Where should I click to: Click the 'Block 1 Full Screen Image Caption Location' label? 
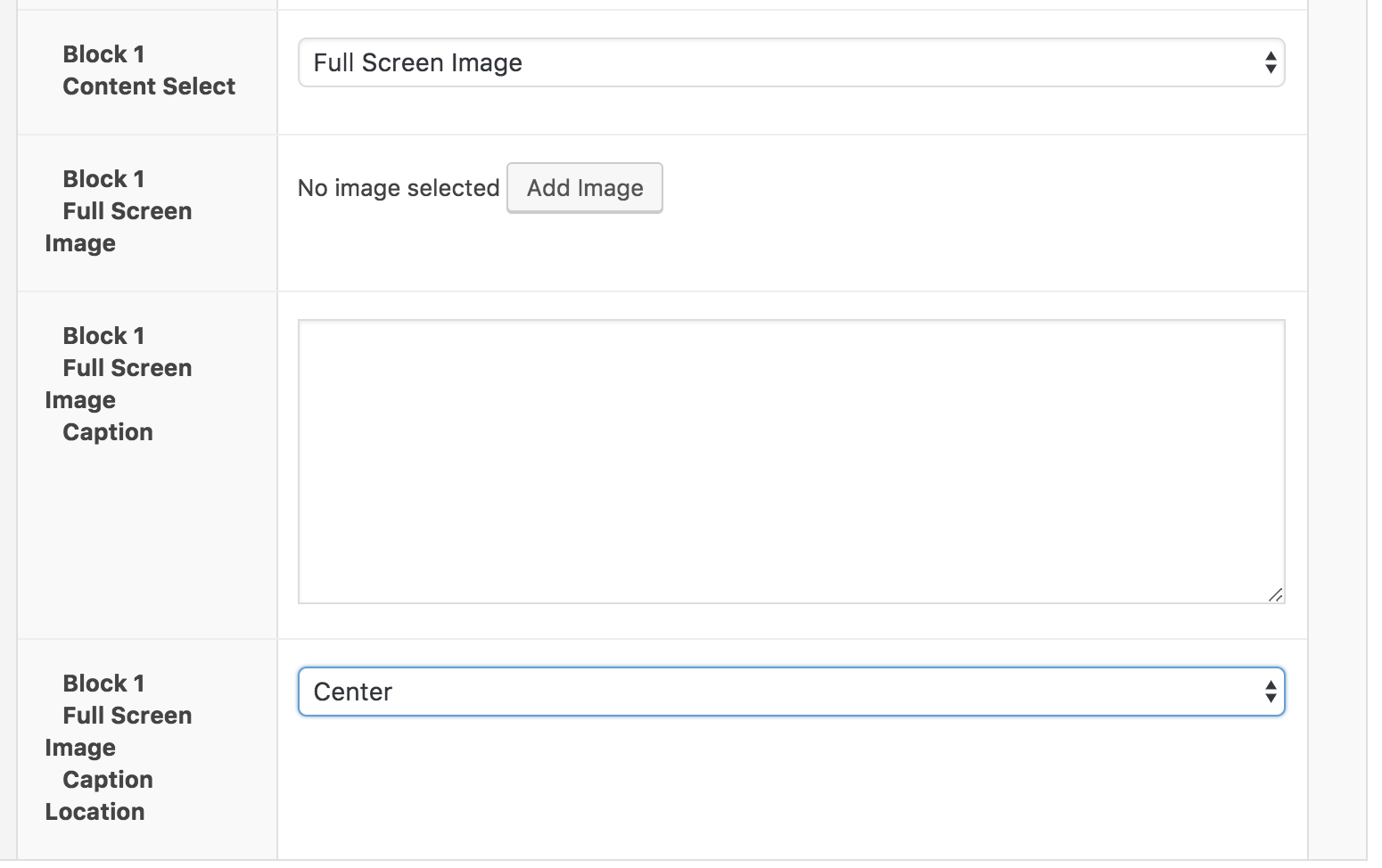coord(119,748)
